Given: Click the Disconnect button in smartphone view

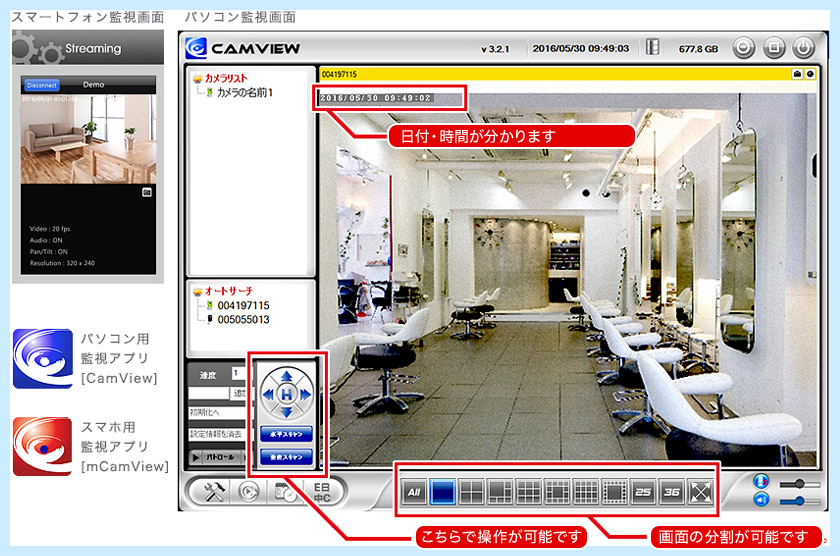Looking at the screenshot, I should tap(41, 85).
